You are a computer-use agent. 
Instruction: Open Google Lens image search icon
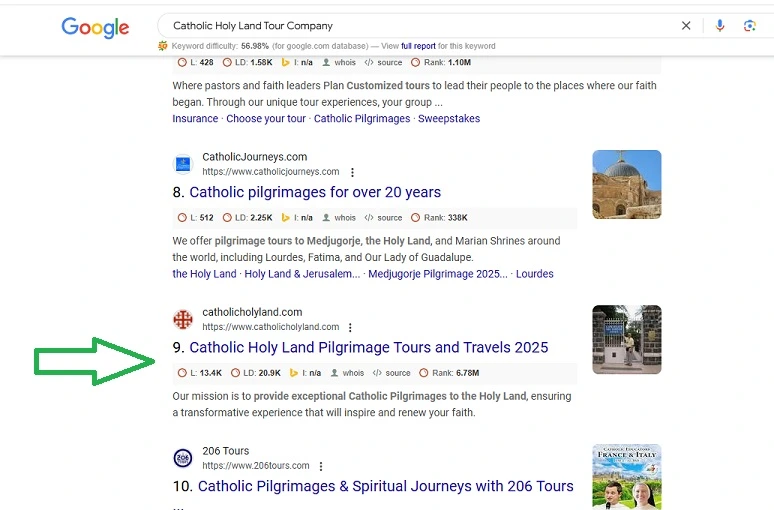(x=749, y=26)
